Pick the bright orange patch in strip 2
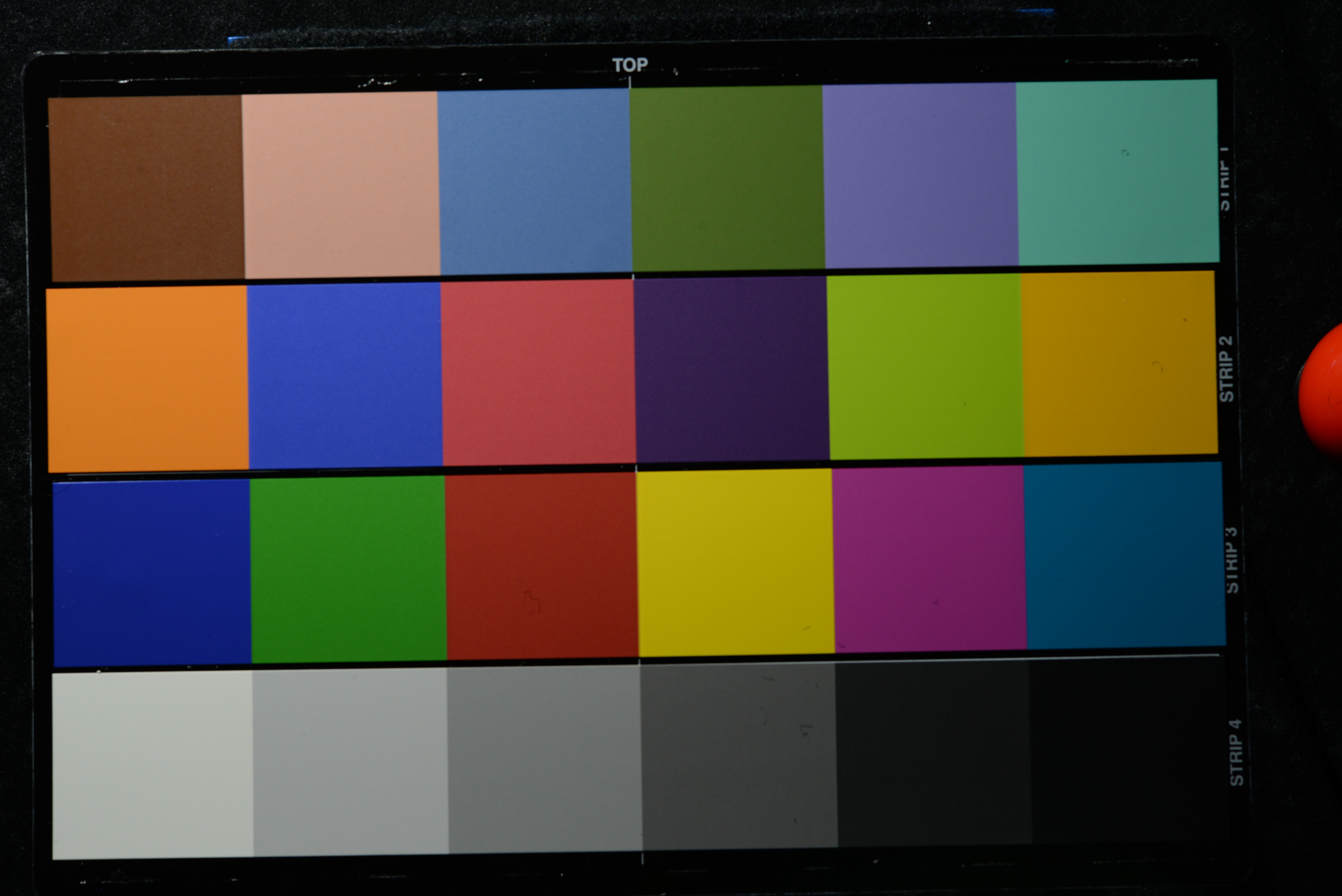 click(147, 379)
